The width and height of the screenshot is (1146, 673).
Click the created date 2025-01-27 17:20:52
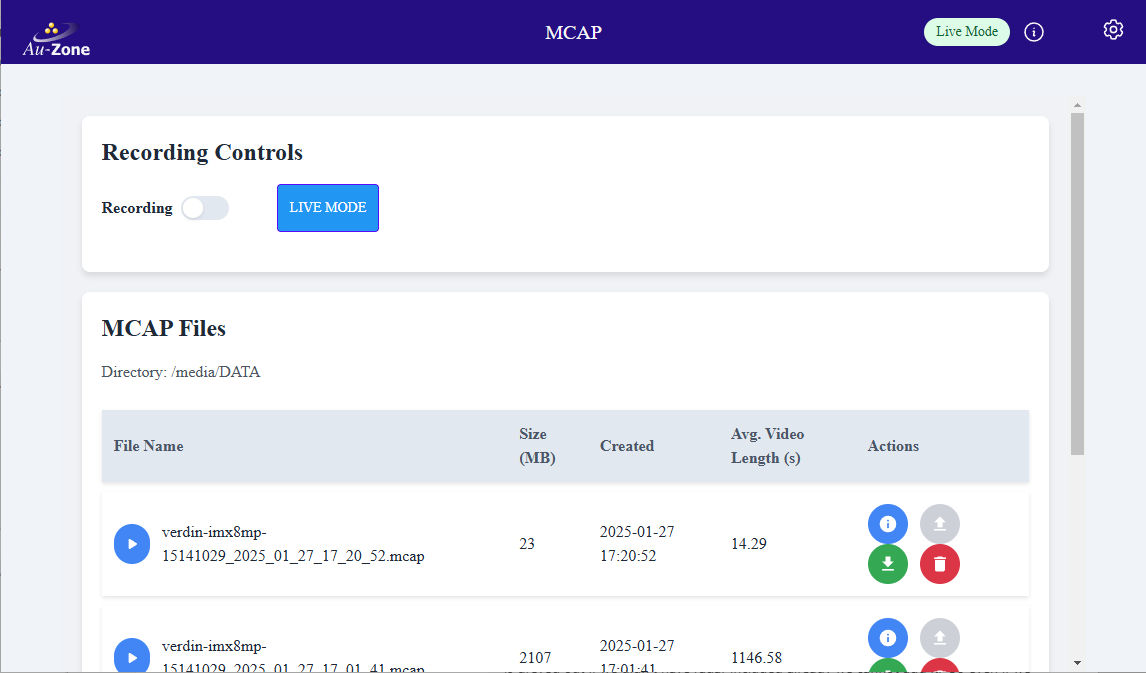coord(637,544)
